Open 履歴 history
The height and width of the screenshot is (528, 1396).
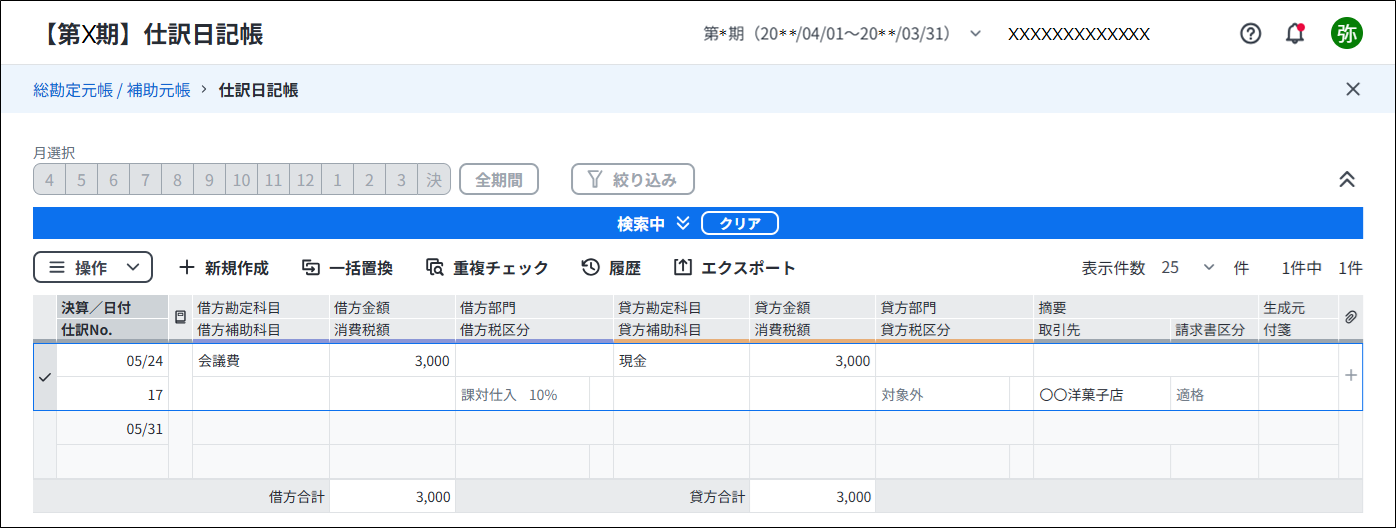(x=611, y=268)
